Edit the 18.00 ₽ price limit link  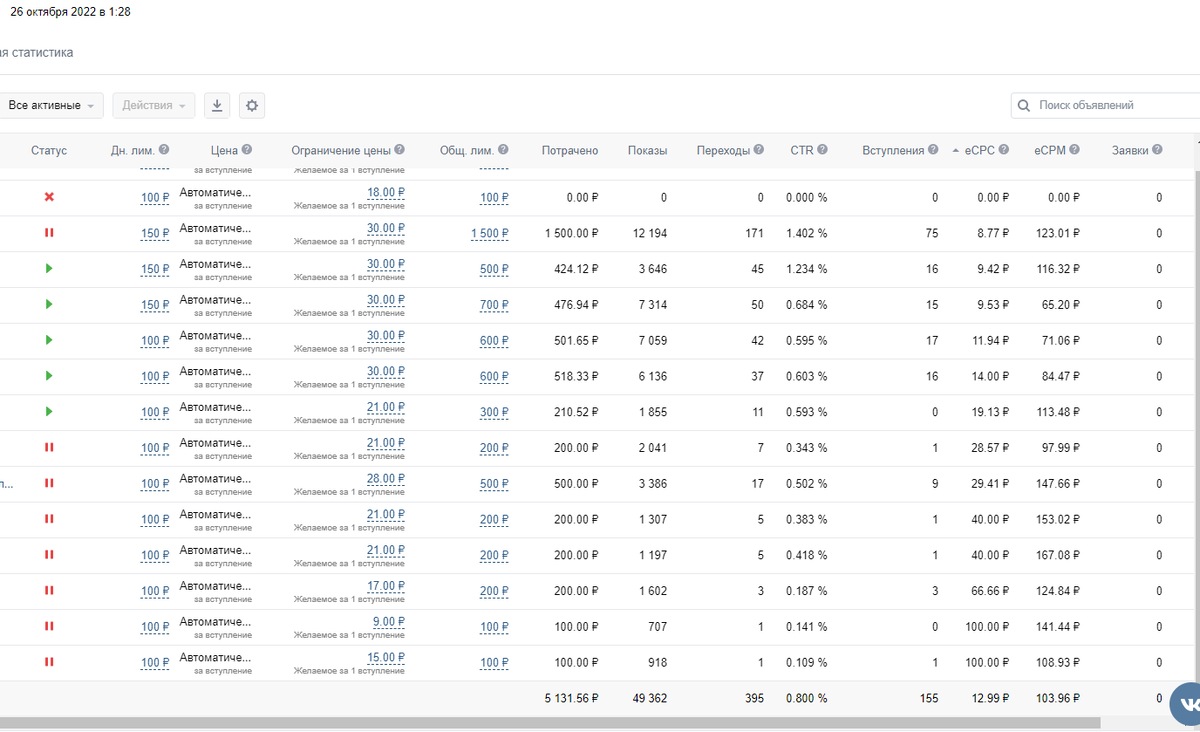[x=386, y=192]
